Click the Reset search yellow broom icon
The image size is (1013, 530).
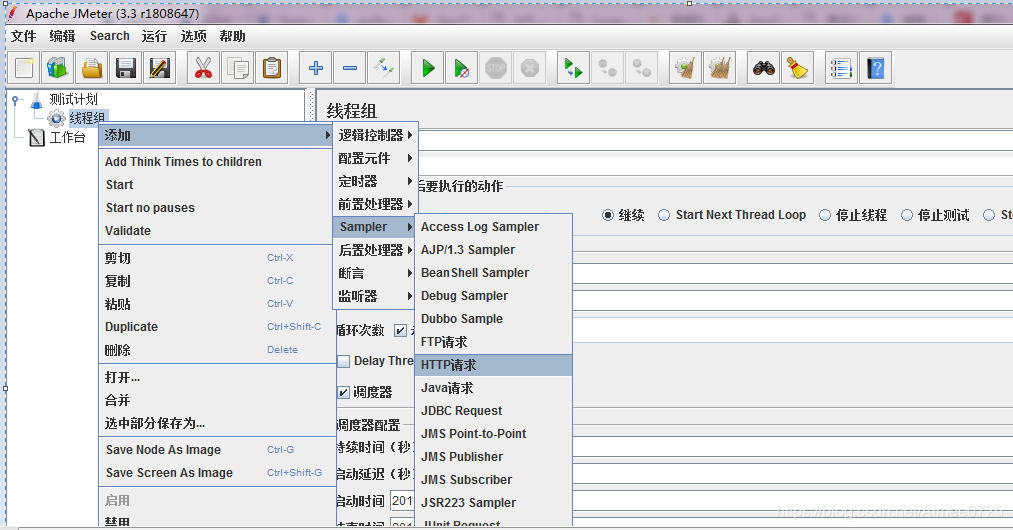coord(797,68)
